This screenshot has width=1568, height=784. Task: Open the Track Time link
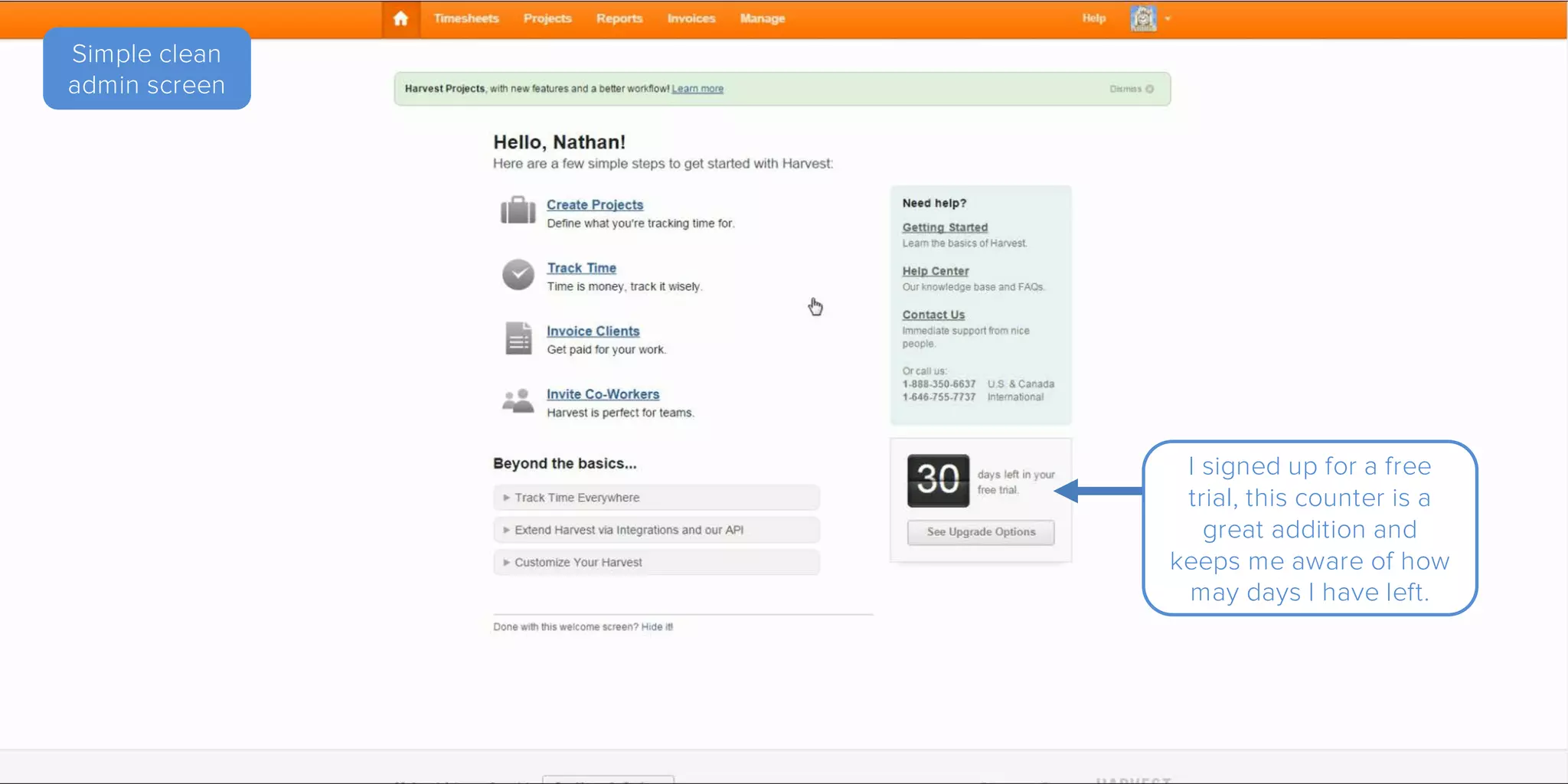(582, 268)
